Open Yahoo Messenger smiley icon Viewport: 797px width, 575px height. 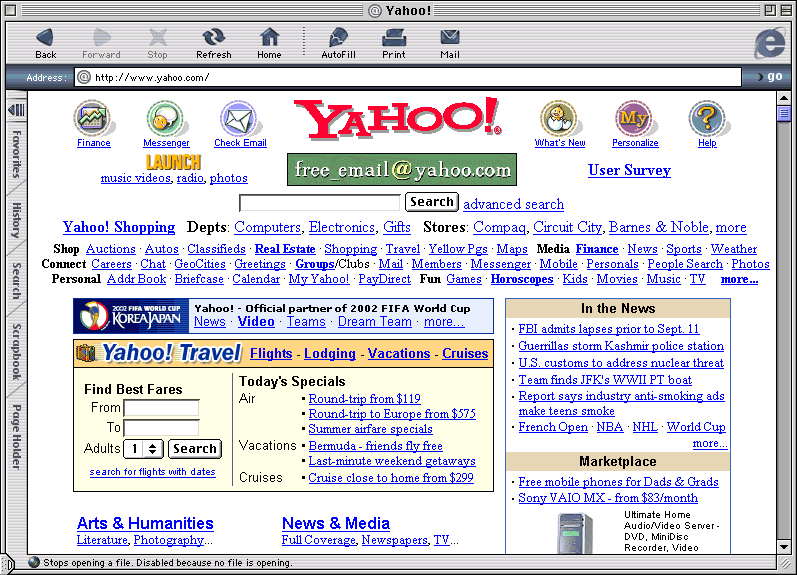(x=166, y=119)
